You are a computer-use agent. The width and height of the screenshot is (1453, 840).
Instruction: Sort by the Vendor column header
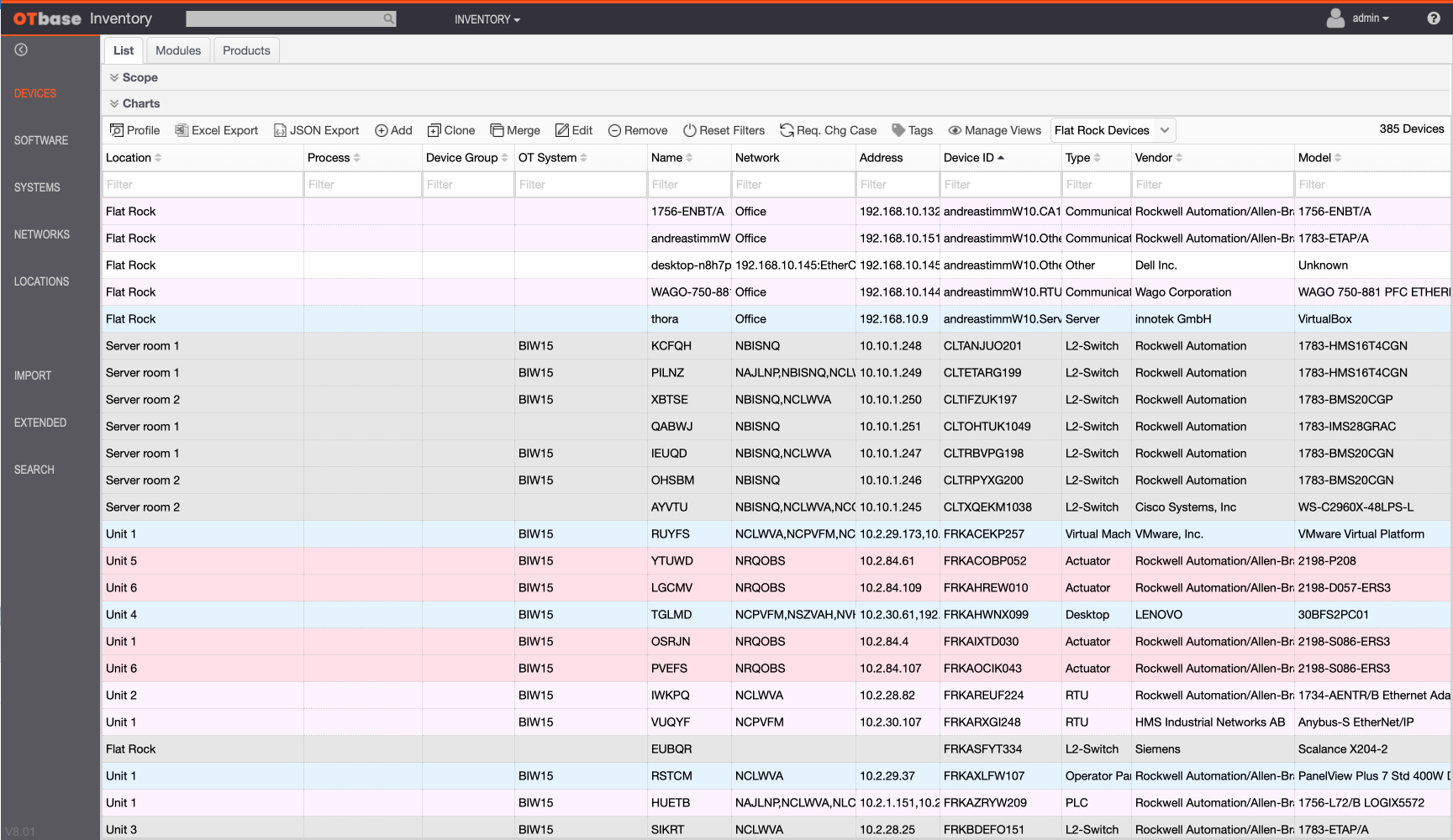(1158, 157)
